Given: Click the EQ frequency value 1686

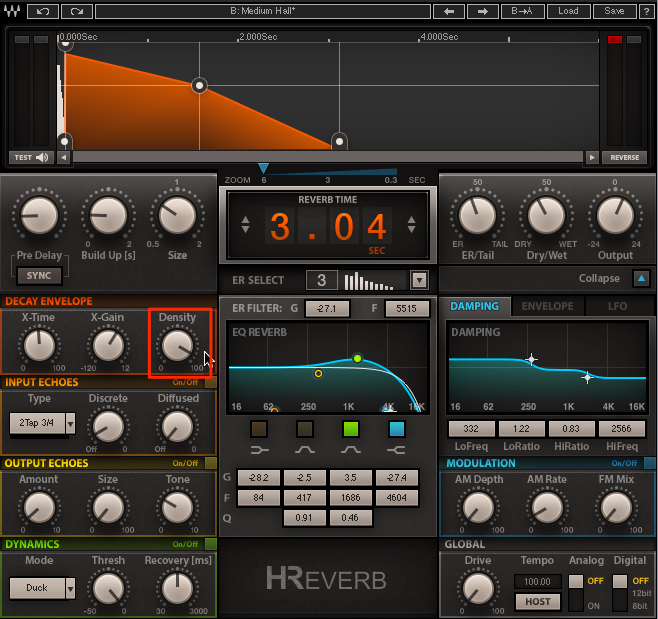Looking at the screenshot, I should [351, 498].
